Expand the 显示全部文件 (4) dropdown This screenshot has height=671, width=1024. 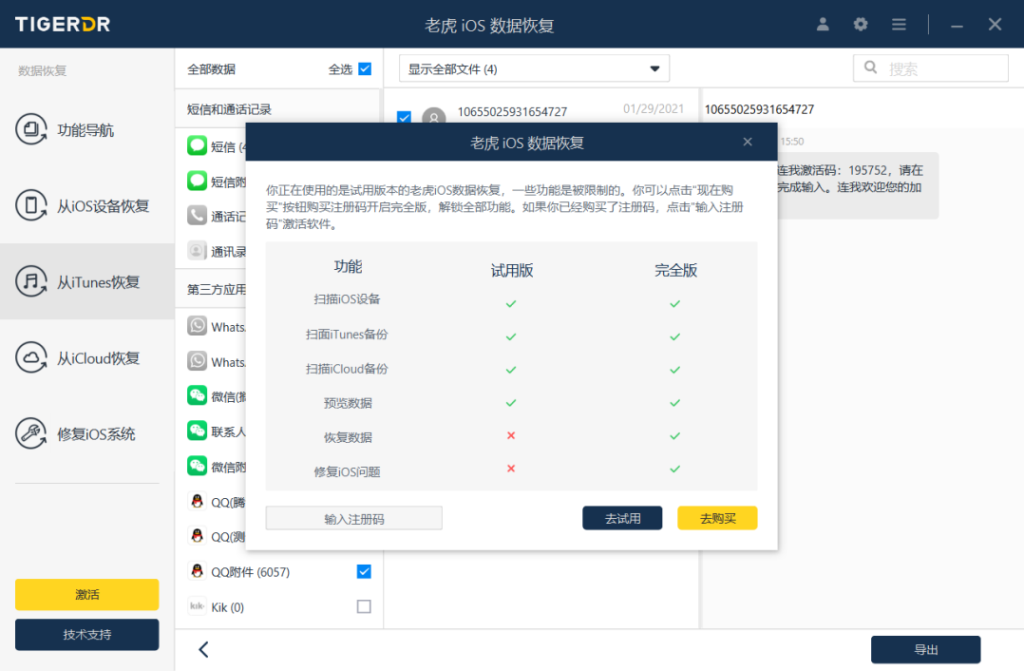(x=534, y=69)
